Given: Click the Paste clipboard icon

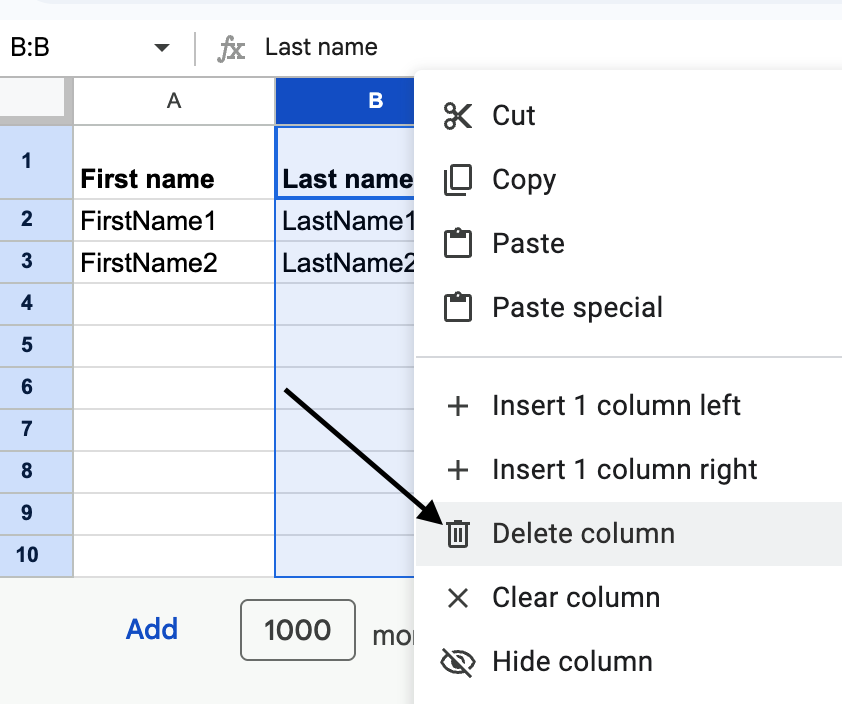Looking at the screenshot, I should pos(457,244).
